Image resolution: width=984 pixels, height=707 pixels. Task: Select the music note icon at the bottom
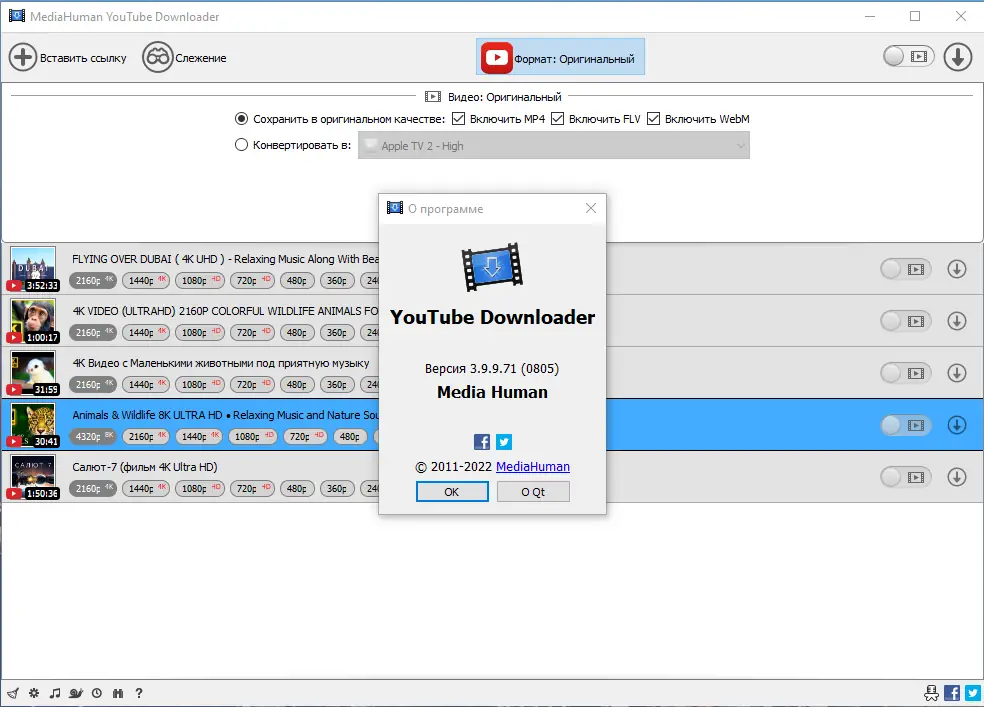(x=55, y=693)
